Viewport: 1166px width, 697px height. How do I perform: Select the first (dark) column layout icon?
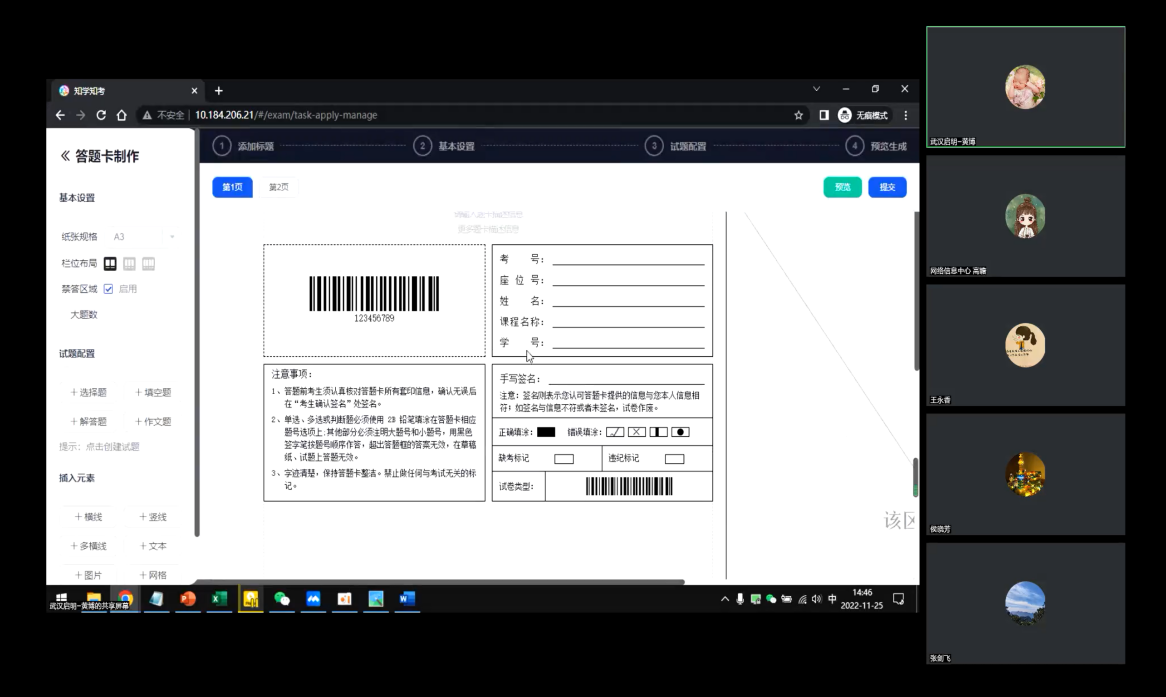coord(110,264)
